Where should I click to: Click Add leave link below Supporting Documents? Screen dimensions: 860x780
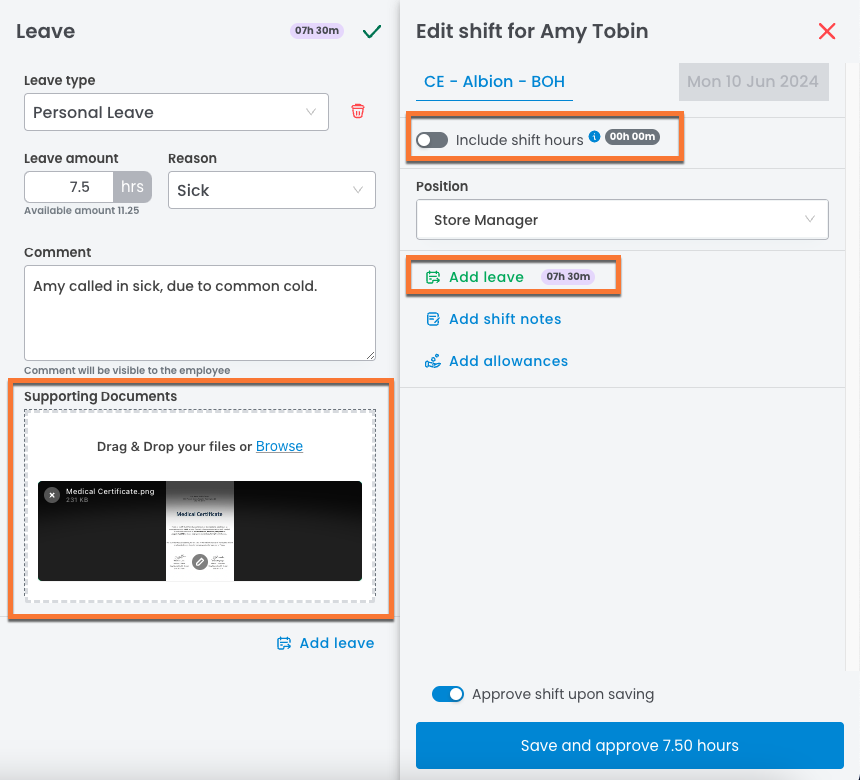pyautogui.click(x=336, y=643)
